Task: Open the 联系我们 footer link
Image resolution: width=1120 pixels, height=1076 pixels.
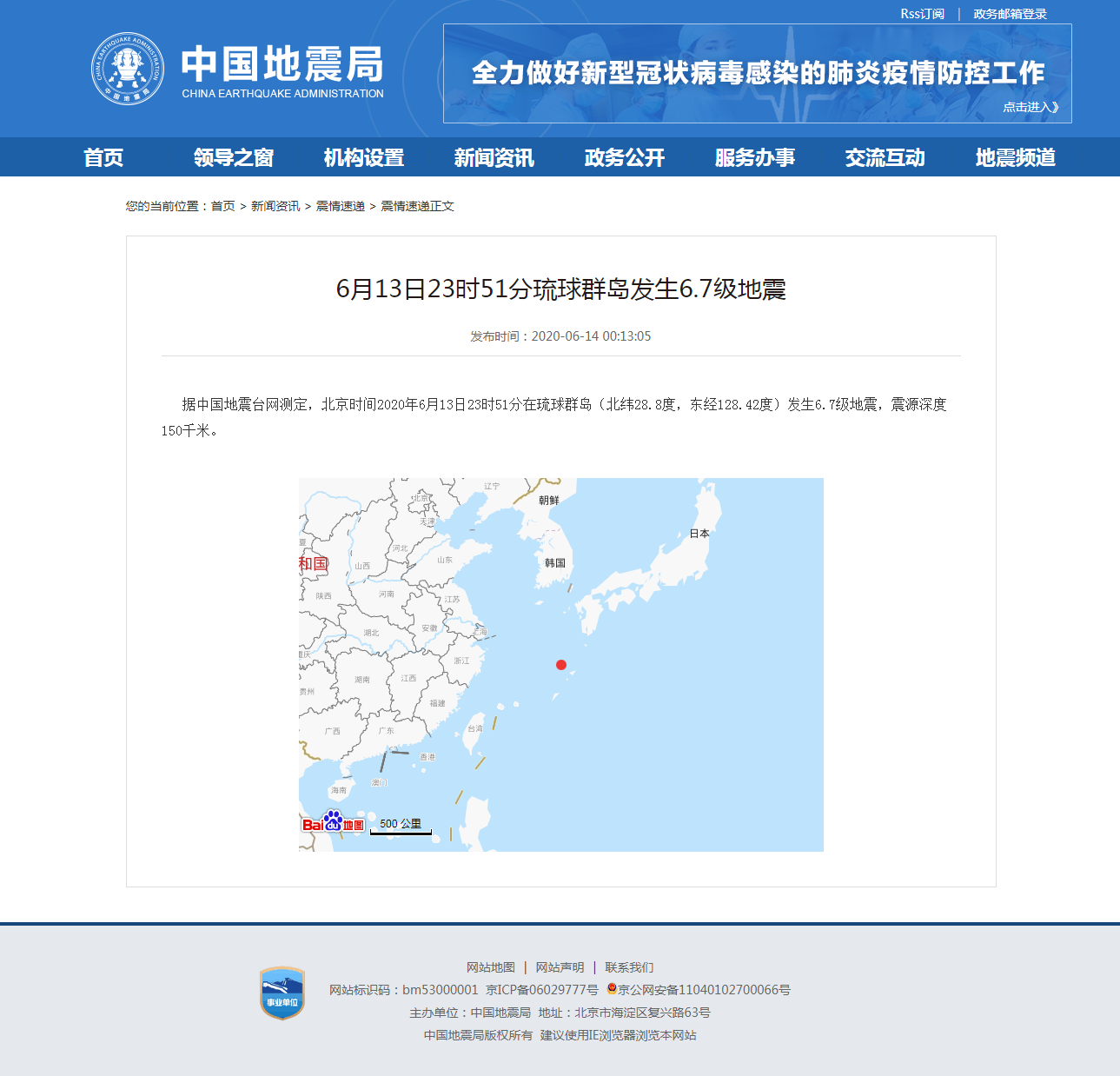Action: click(630, 966)
